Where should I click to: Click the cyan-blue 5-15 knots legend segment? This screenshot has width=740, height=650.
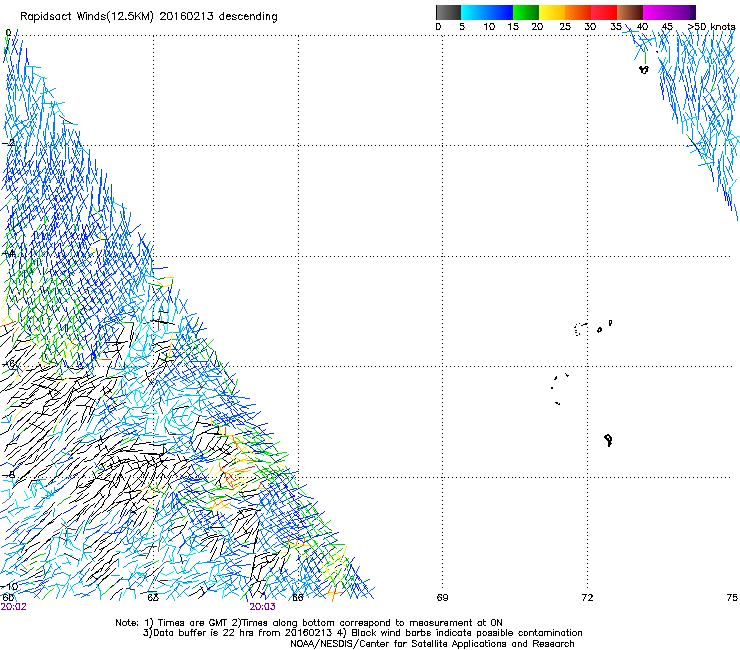click(x=487, y=12)
